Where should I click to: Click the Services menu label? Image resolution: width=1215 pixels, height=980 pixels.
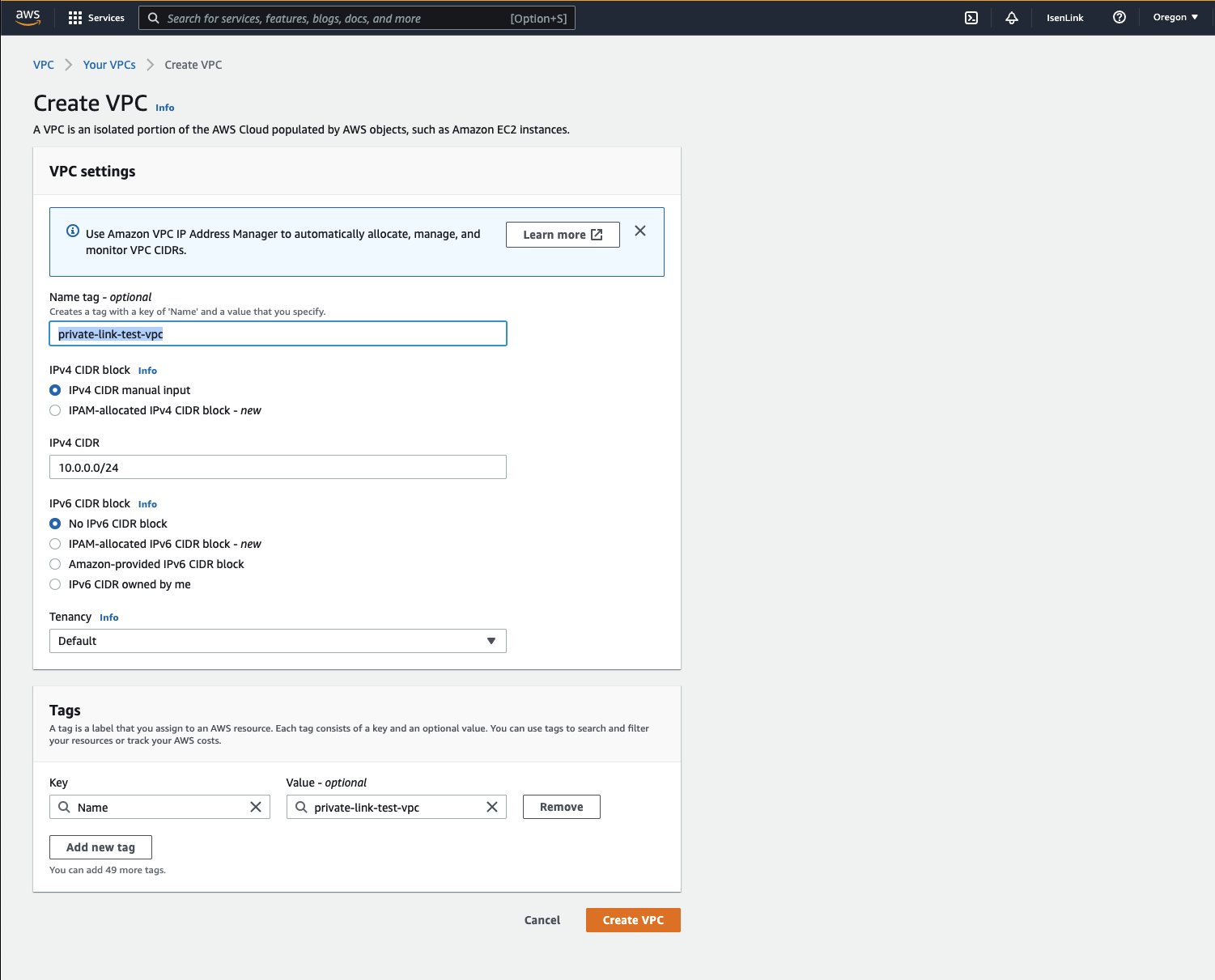pyautogui.click(x=106, y=18)
